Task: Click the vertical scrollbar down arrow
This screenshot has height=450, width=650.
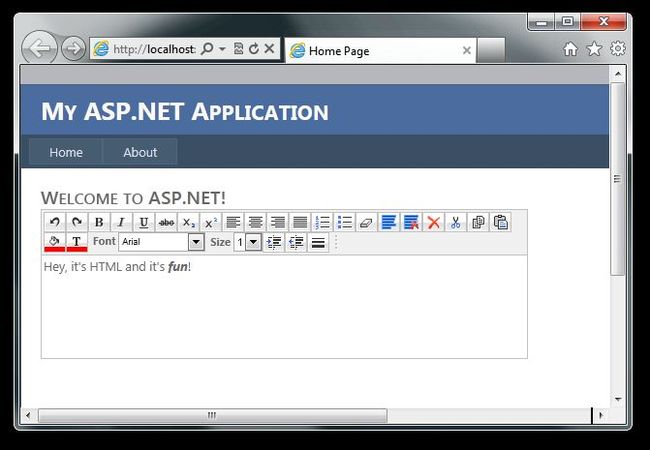Action: pos(618,399)
